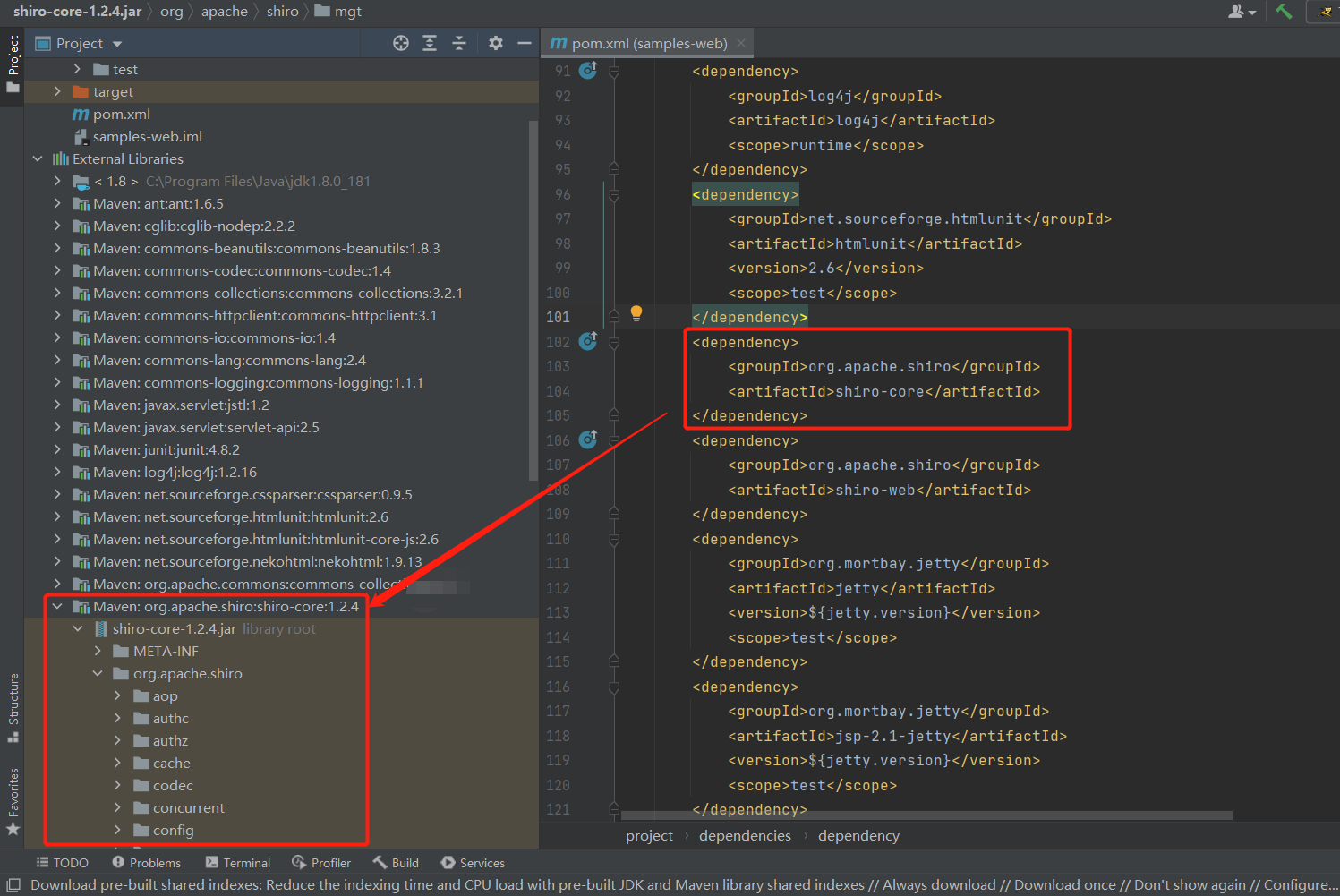Screen dimensions: 1340x896
Task: Open the Services tool window
Action: pos(473,863)
